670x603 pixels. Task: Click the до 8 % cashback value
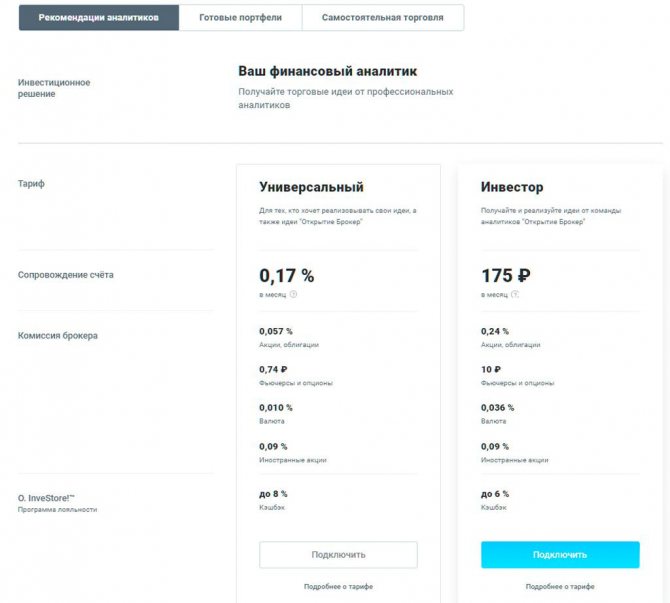[273, 494]
